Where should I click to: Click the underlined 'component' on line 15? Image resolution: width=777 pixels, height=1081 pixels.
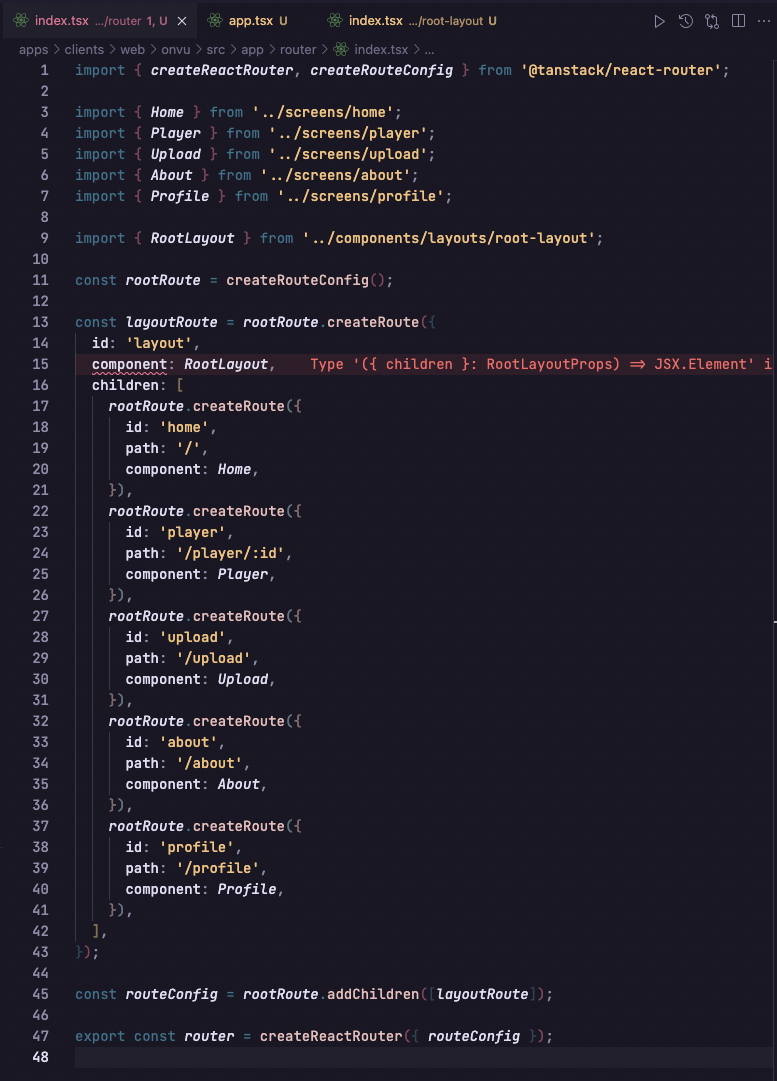point(130,364)
